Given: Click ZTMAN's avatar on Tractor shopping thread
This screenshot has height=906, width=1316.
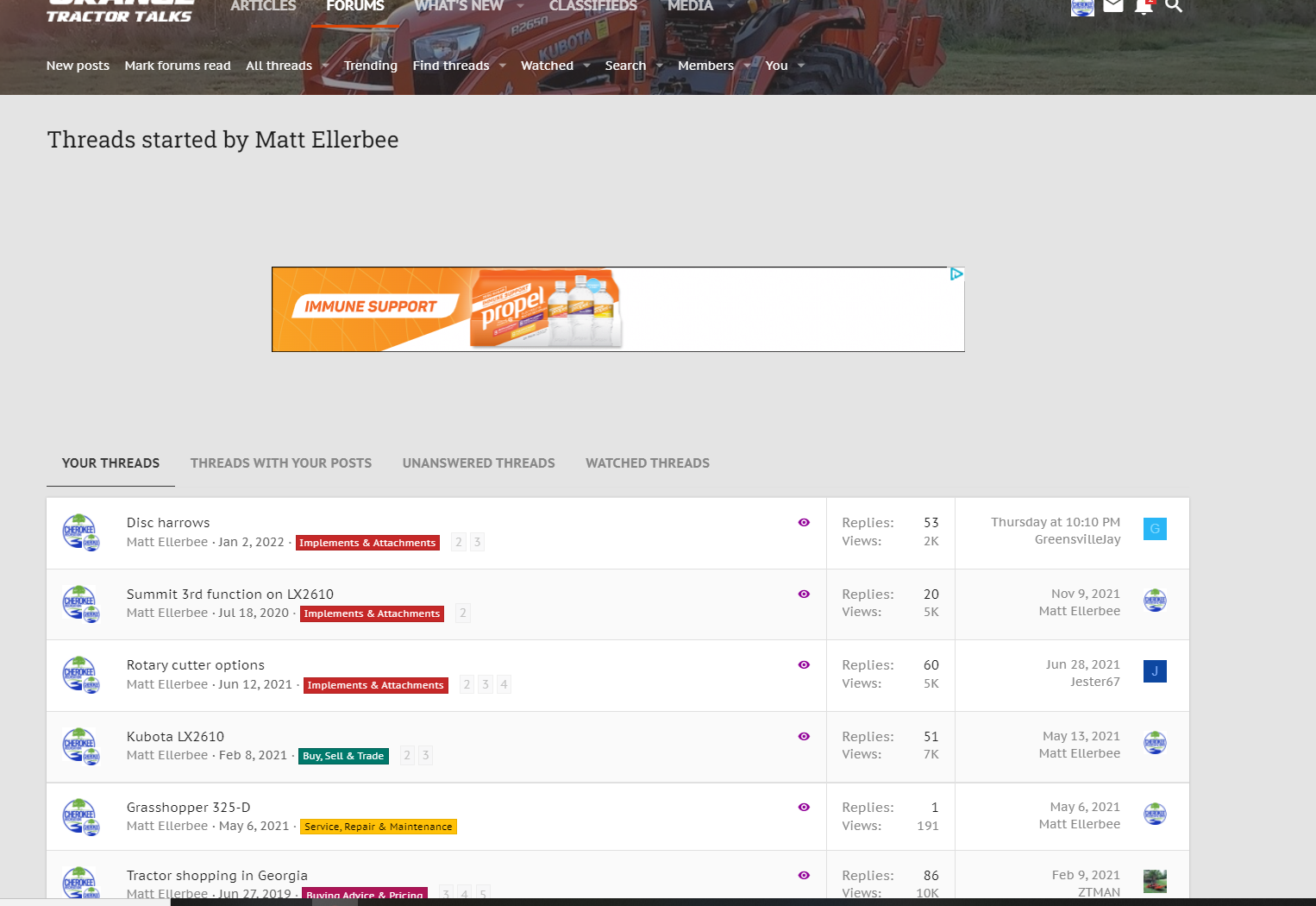Looking at the screenshot, I should [x=1155, y=881].
